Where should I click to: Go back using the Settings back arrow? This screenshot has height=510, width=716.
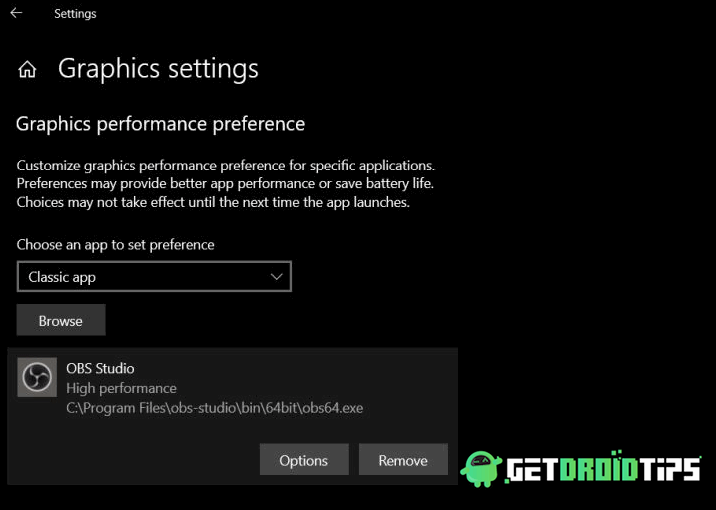[16, 13]
